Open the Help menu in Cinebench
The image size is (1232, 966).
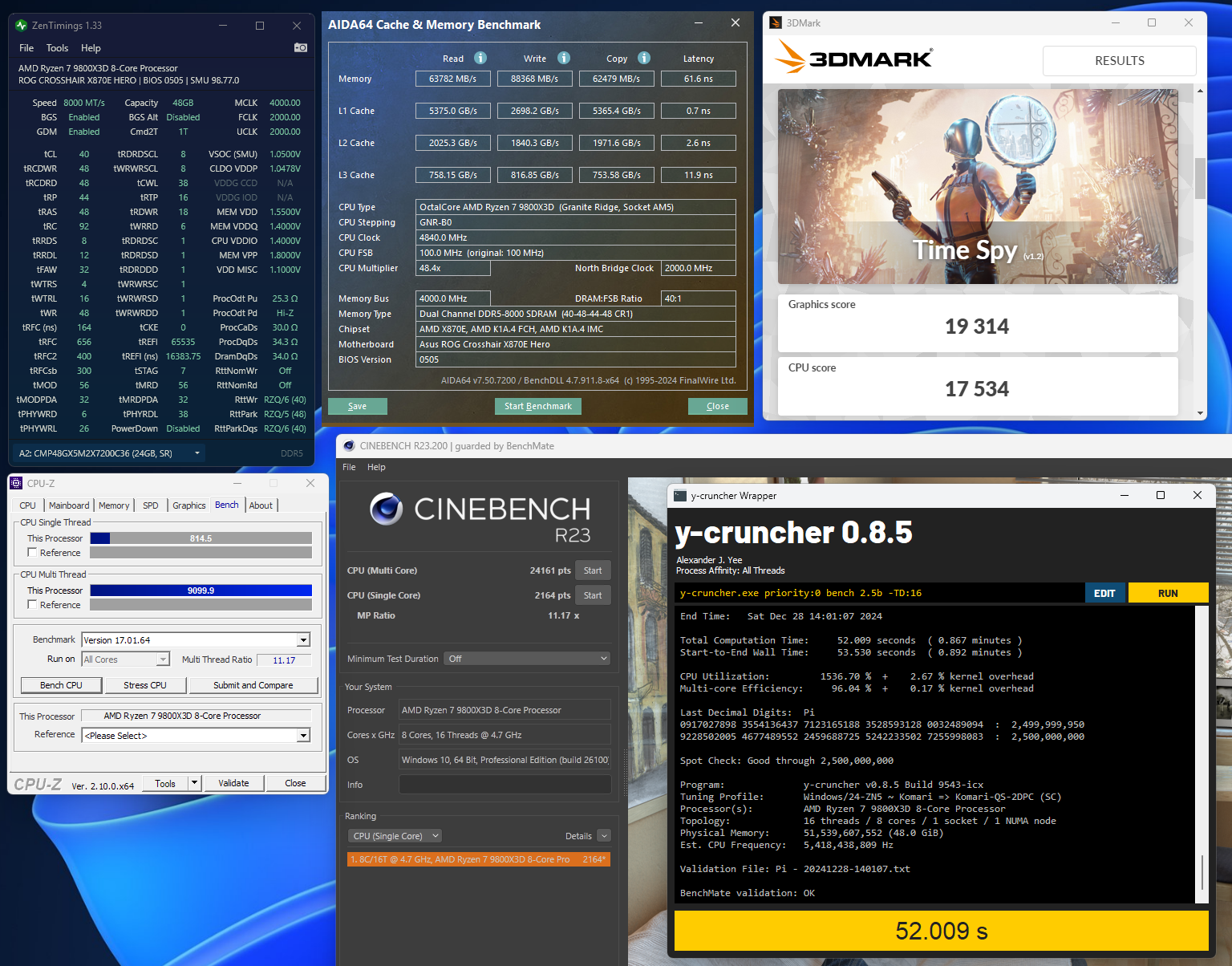376,467
